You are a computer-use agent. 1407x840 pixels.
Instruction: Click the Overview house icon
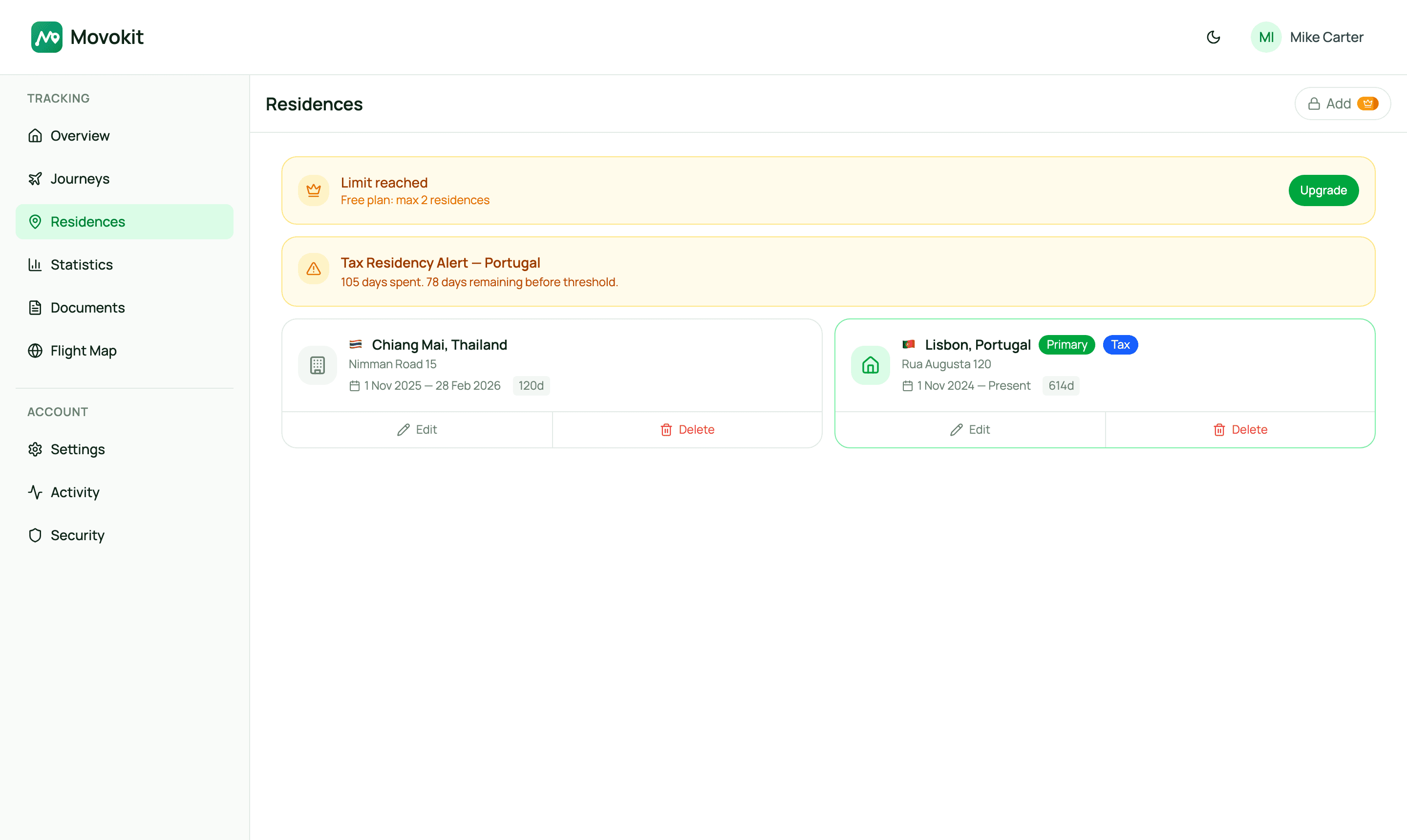pyautogui.click(x=35, y=136)
